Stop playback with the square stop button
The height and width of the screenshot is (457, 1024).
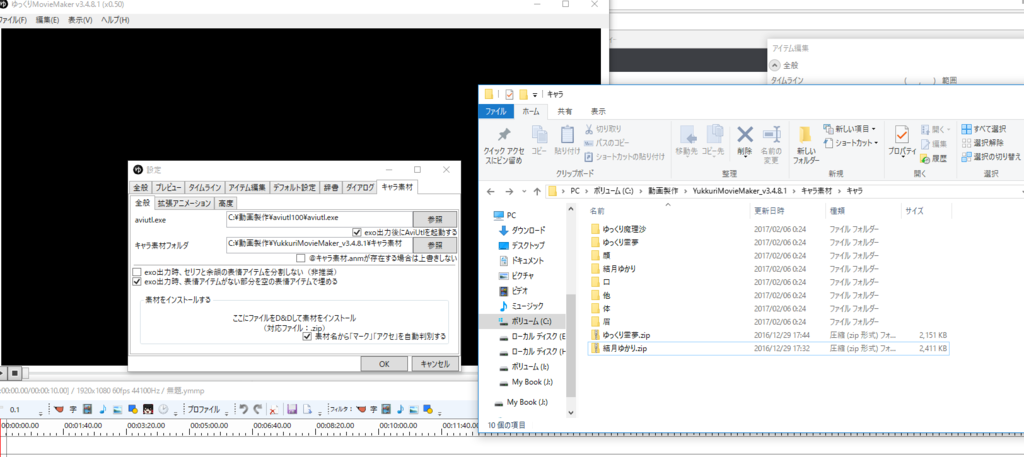pyautogui.click(x=16, y=373)
